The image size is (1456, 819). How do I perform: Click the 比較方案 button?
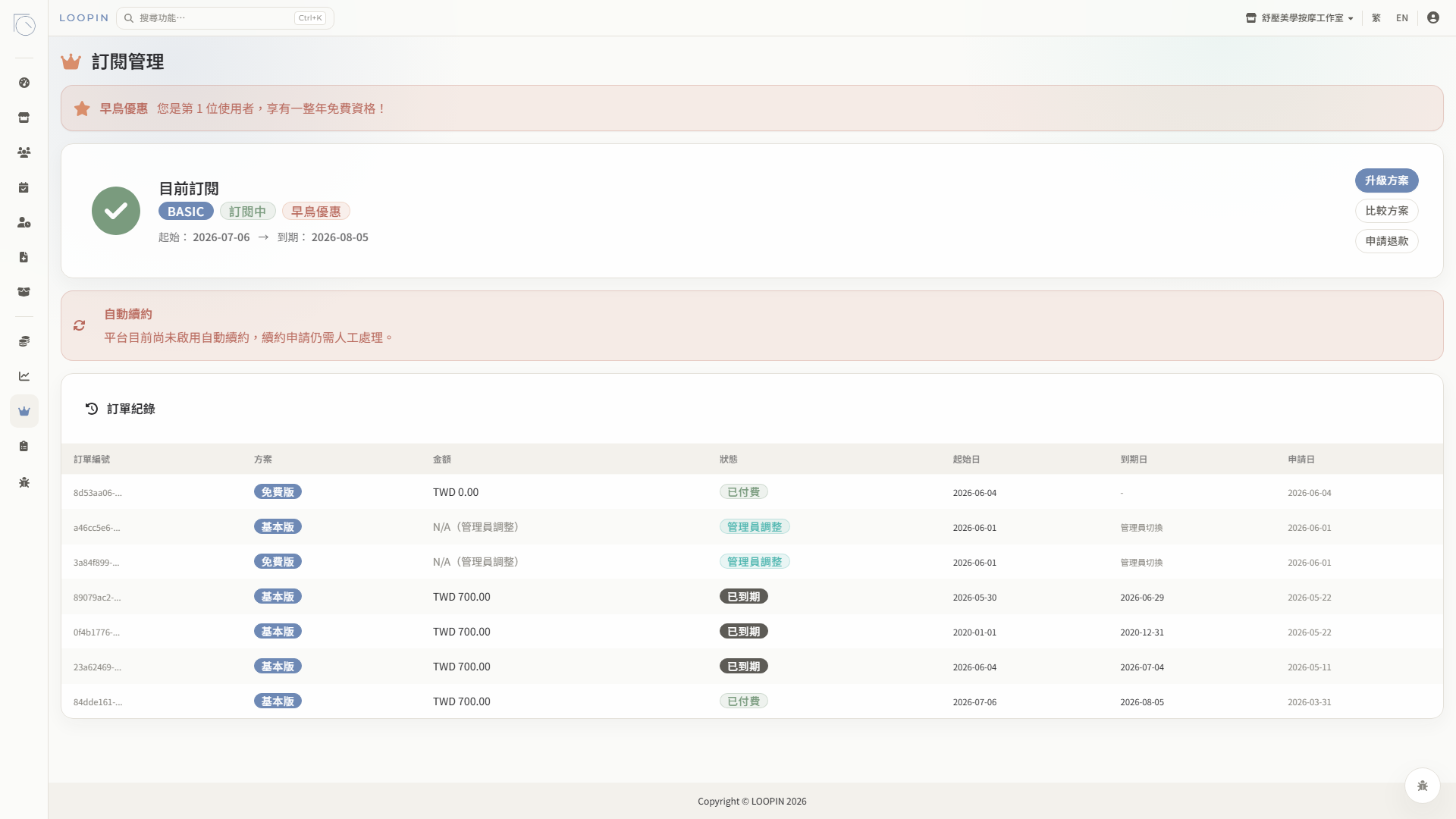tap(1386, 211)
